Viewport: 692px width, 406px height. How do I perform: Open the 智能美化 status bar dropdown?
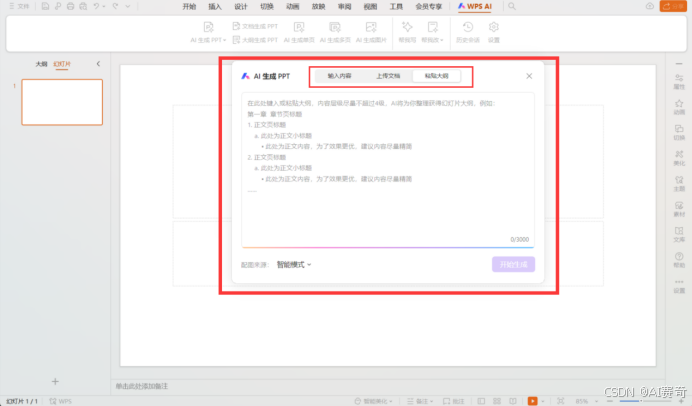point(373,401)
